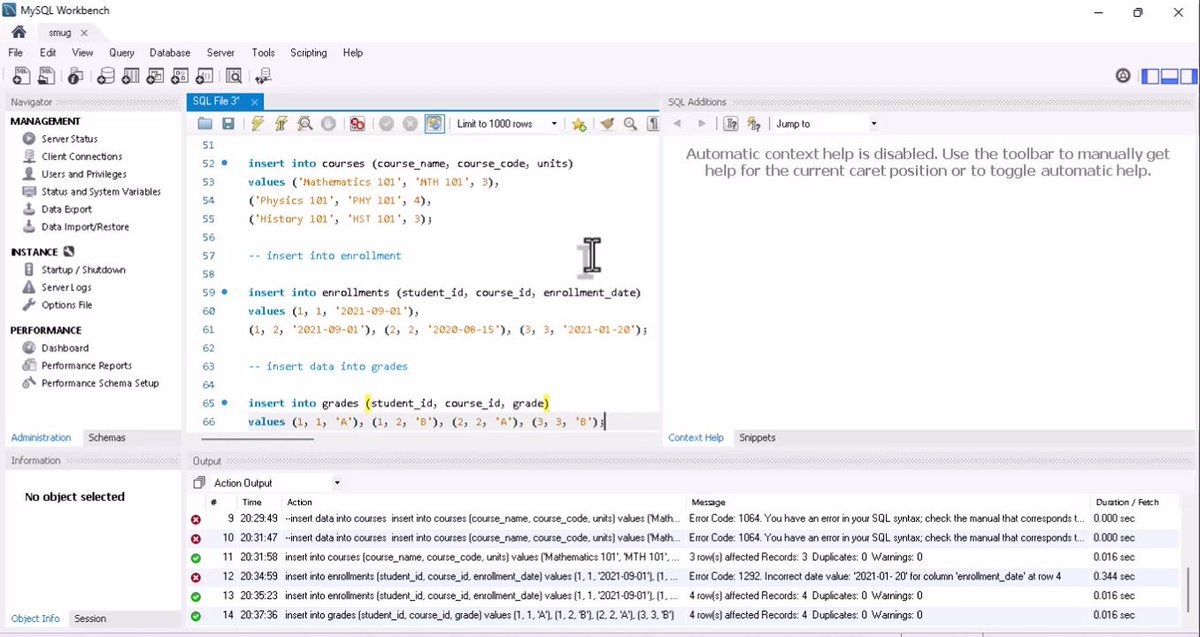Workbench preferences gear icon at top right
Screen dimensions: 1200x637
click(x=1123, y=75)
